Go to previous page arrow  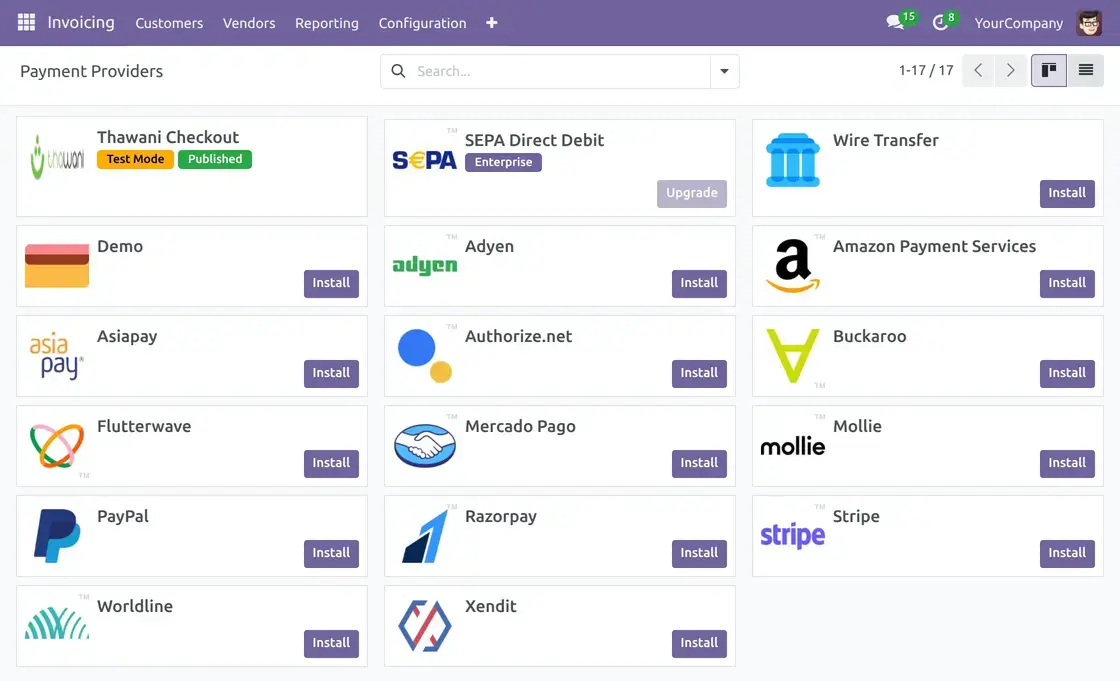click(978, 70)
